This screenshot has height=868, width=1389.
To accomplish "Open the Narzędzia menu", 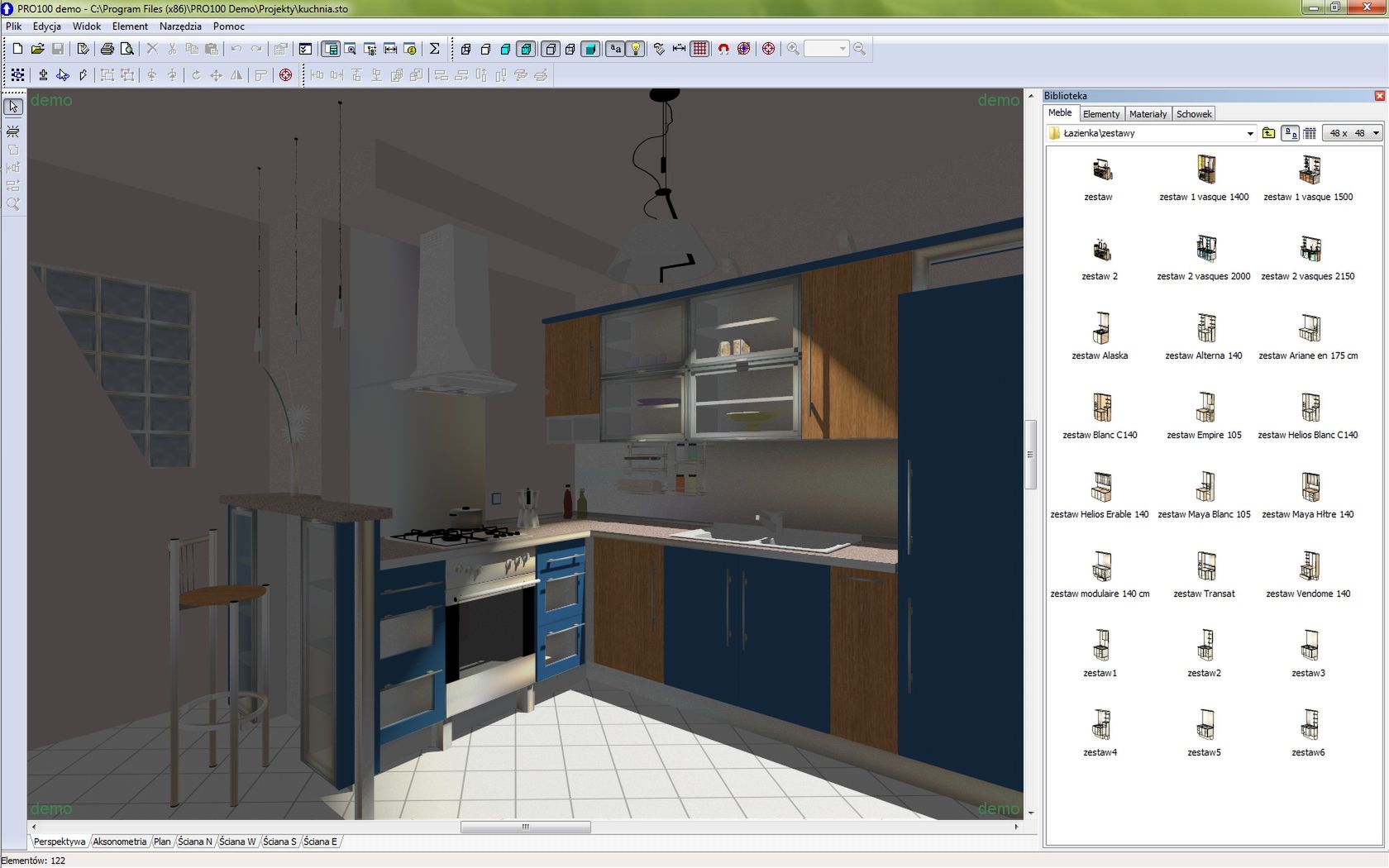I will pyautogui.click(x=180, y=26).
